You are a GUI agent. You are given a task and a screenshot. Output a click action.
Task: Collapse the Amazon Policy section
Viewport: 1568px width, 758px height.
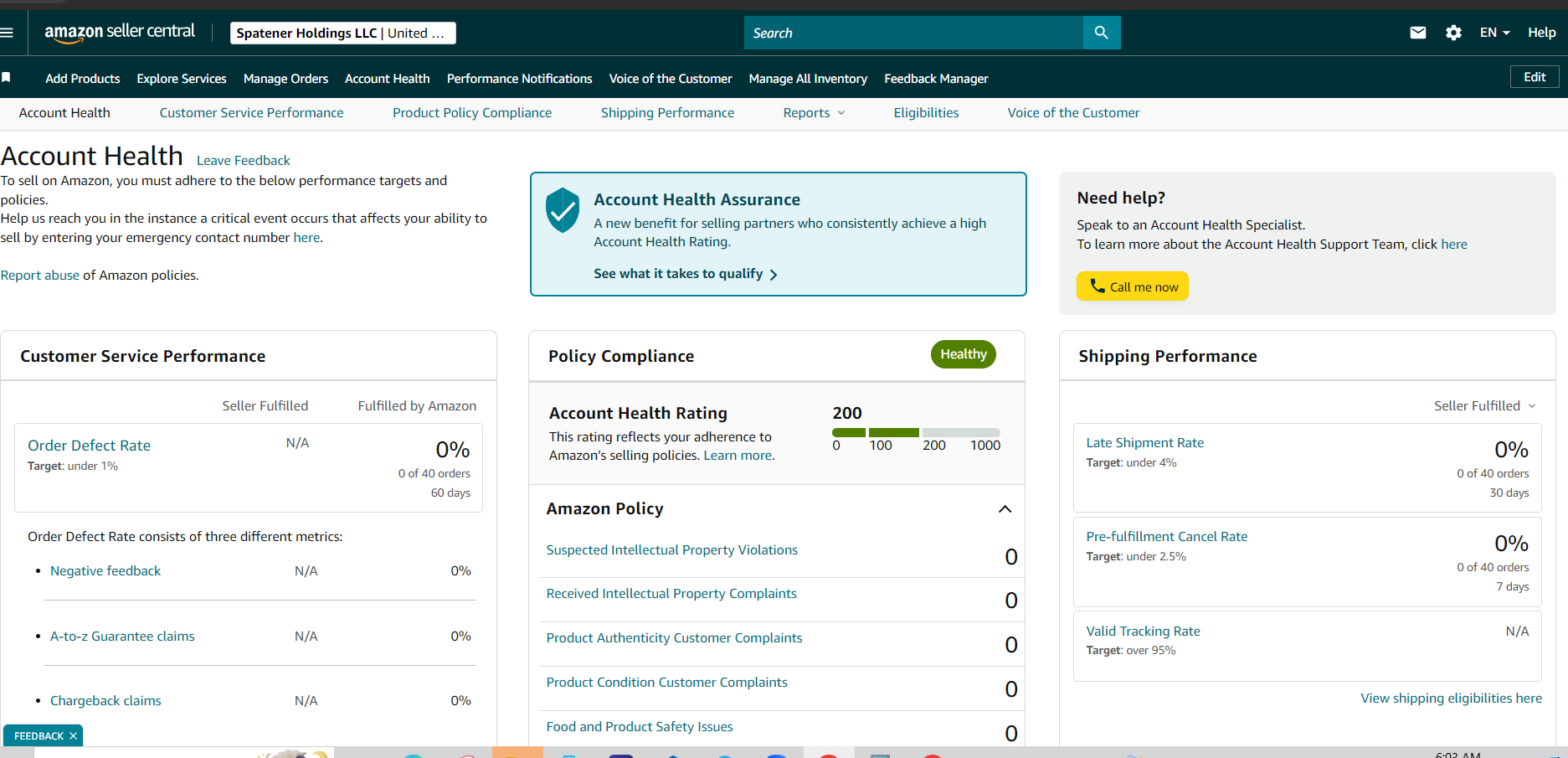1005,509
